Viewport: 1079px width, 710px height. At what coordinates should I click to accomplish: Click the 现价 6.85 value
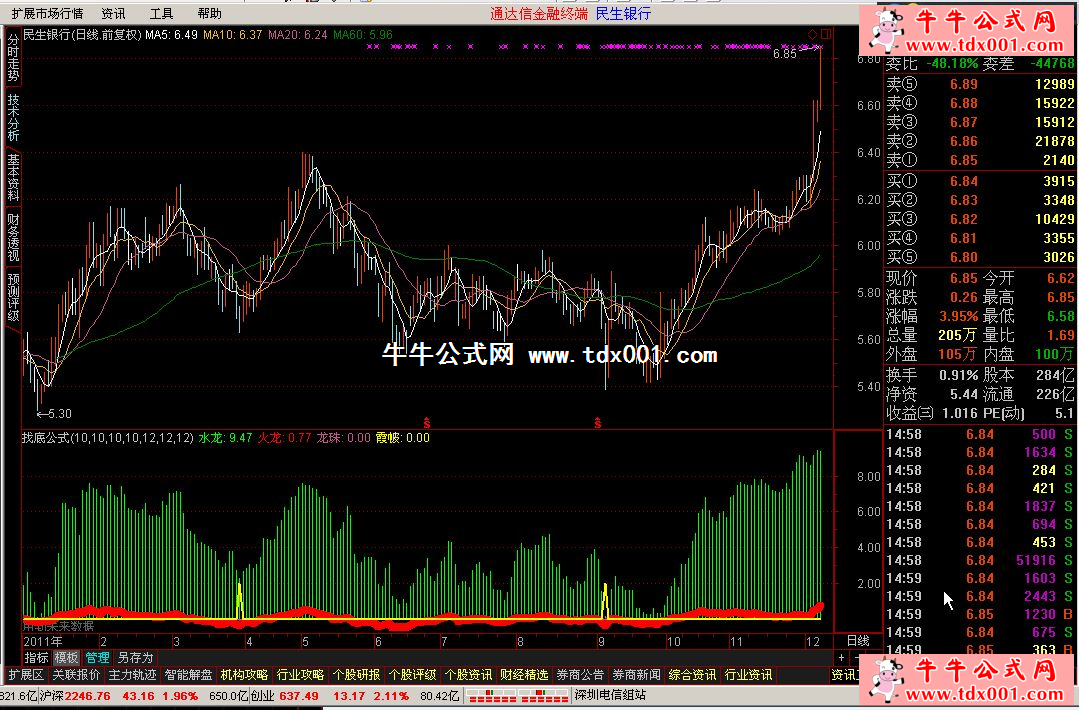(963, 278)
